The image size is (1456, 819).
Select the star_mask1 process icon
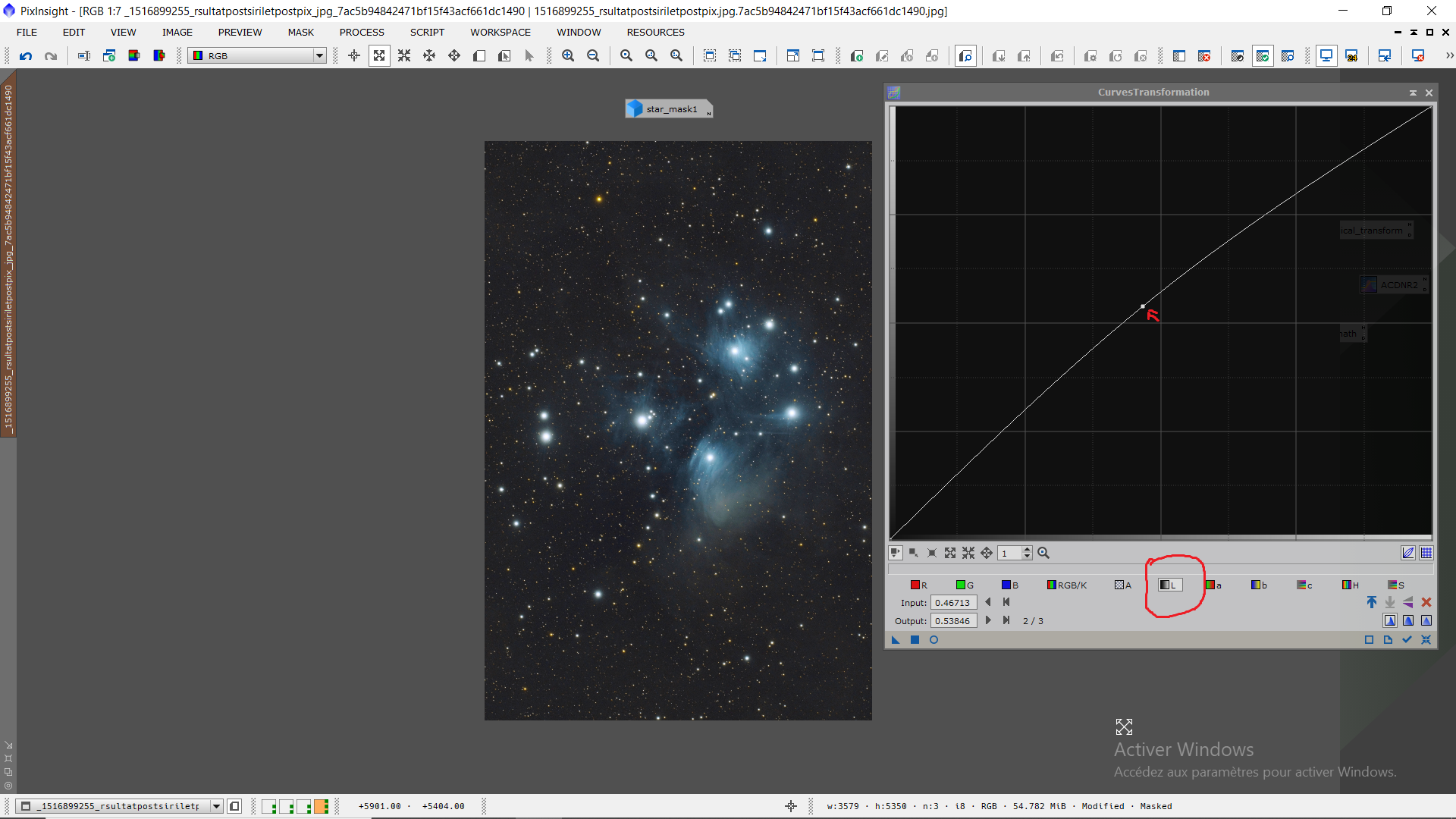tap(669, 109)
